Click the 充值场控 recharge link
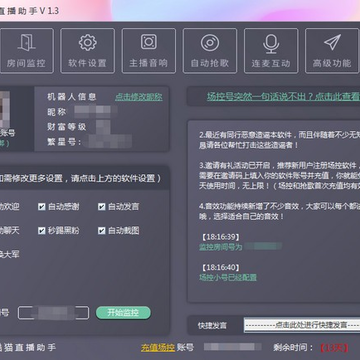 158,348
